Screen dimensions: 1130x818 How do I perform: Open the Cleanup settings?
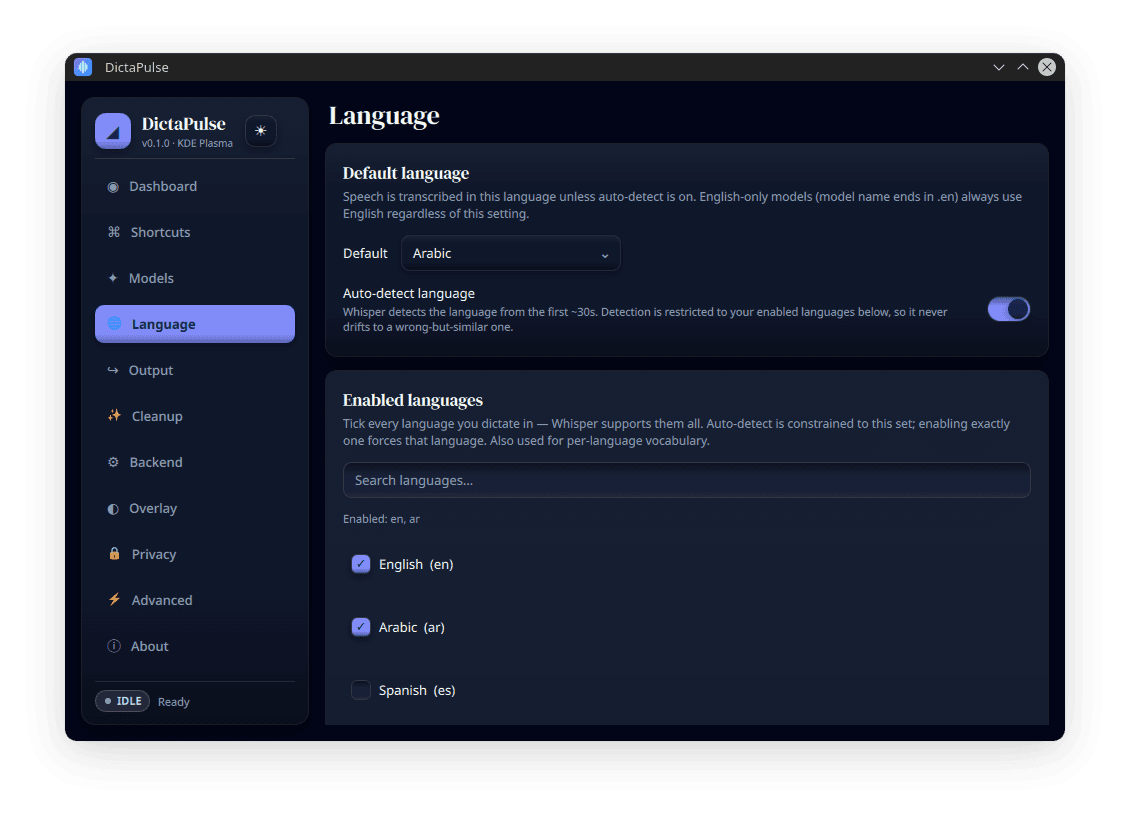click(x=195, y=416)
